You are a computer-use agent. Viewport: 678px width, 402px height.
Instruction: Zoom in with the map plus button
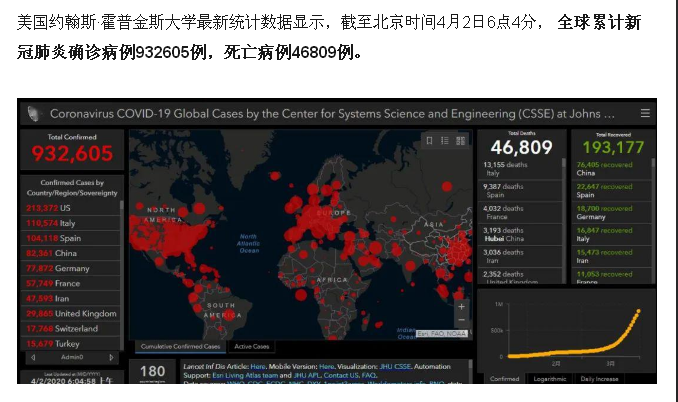pos(461,306)
